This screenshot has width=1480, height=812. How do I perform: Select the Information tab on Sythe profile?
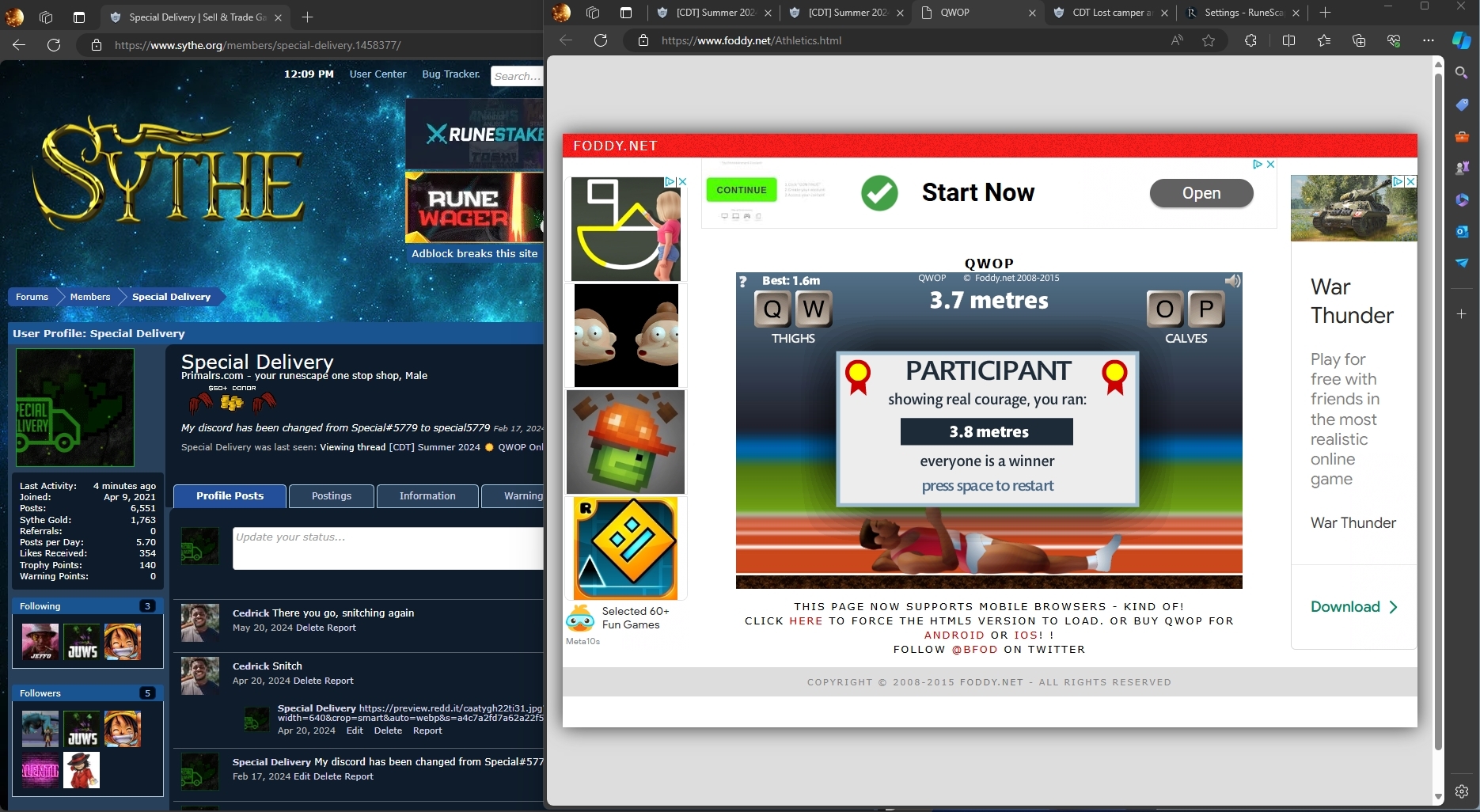427,495
